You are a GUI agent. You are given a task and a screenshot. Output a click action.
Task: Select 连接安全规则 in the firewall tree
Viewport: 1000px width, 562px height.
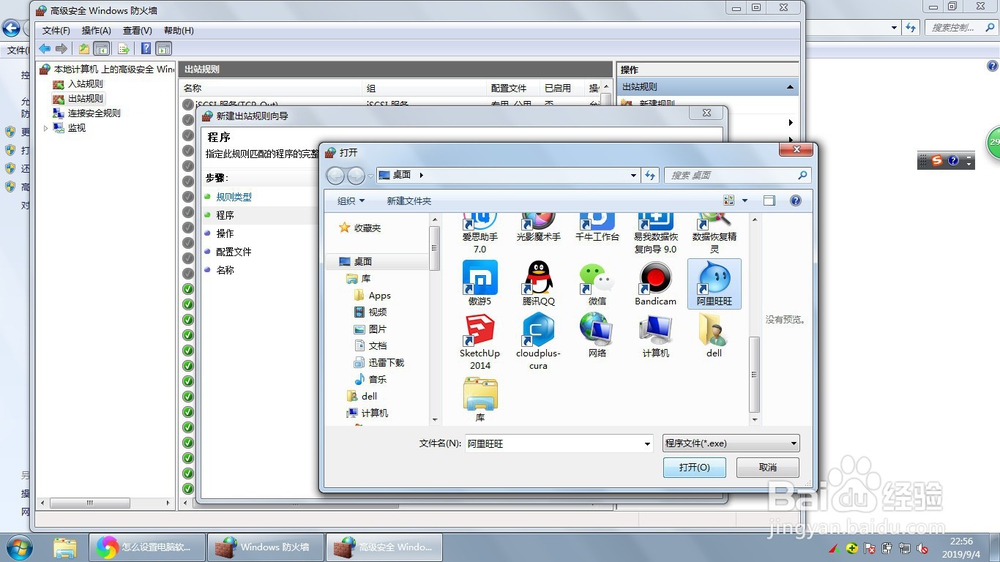[94, 113]
